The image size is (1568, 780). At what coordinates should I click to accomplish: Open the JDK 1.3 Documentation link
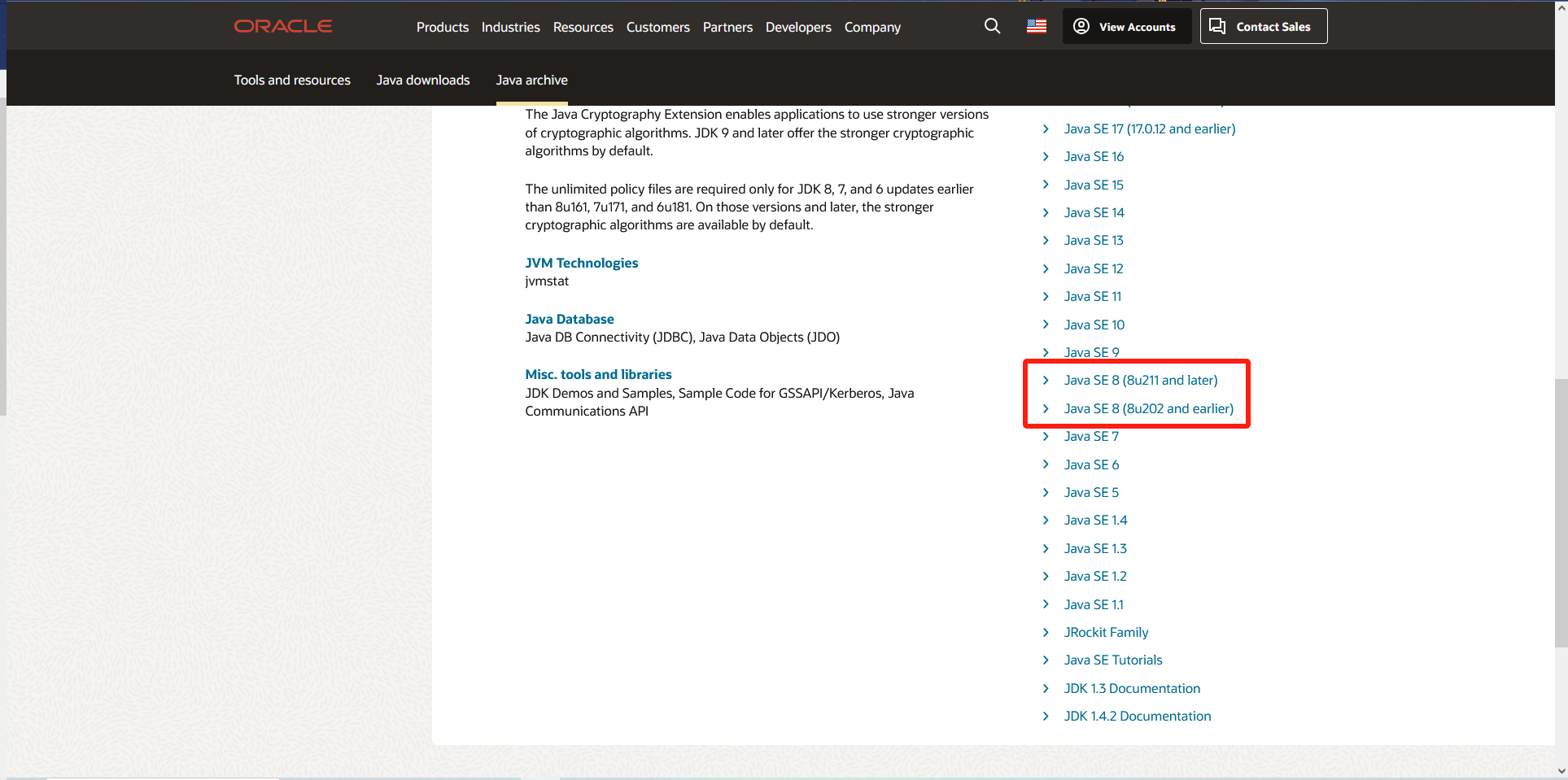[1132, 688]
